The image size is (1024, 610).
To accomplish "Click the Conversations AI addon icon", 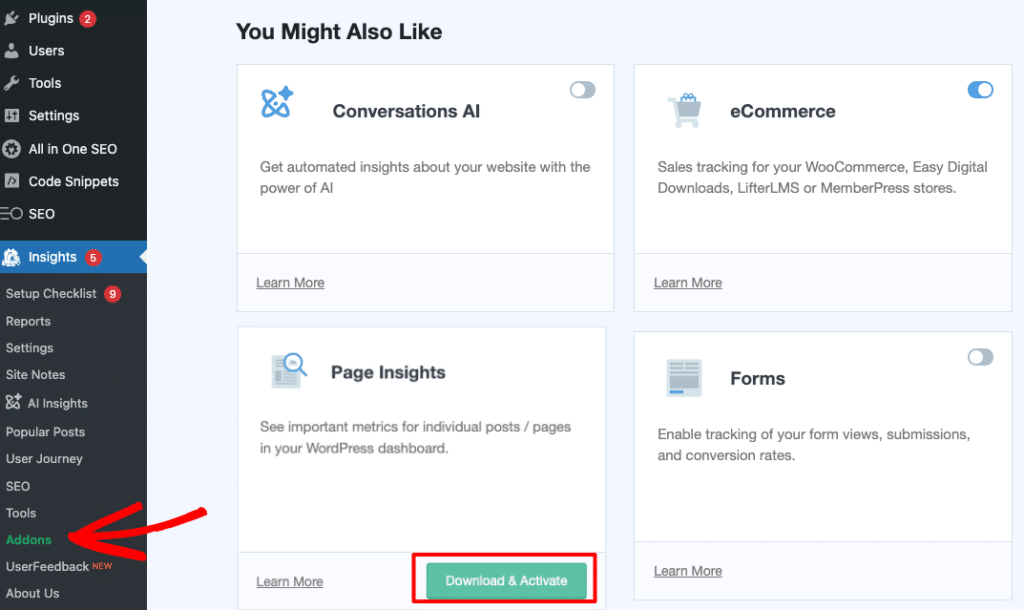I will click(x=277, y=103).
